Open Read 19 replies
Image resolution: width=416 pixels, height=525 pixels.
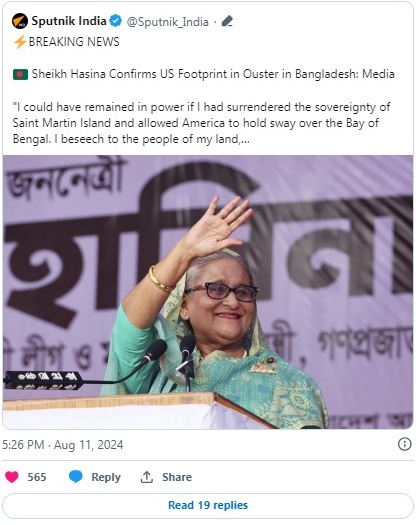(208, 505)
